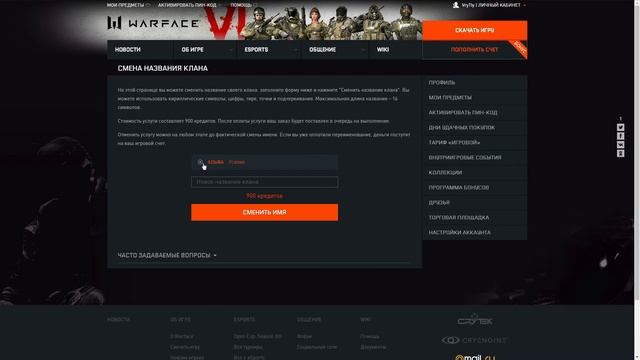Expand the ОБ ИГРЕ navigation dropdown arrow
Screen dimensions: 640x360
231,50
